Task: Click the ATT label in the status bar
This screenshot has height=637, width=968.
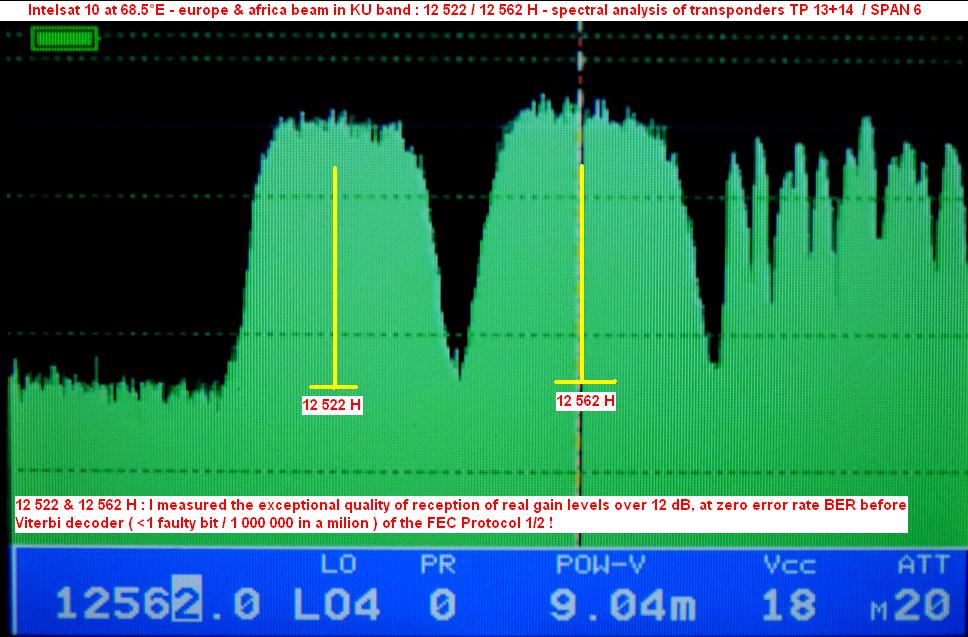Action: (x=923, y=566)
